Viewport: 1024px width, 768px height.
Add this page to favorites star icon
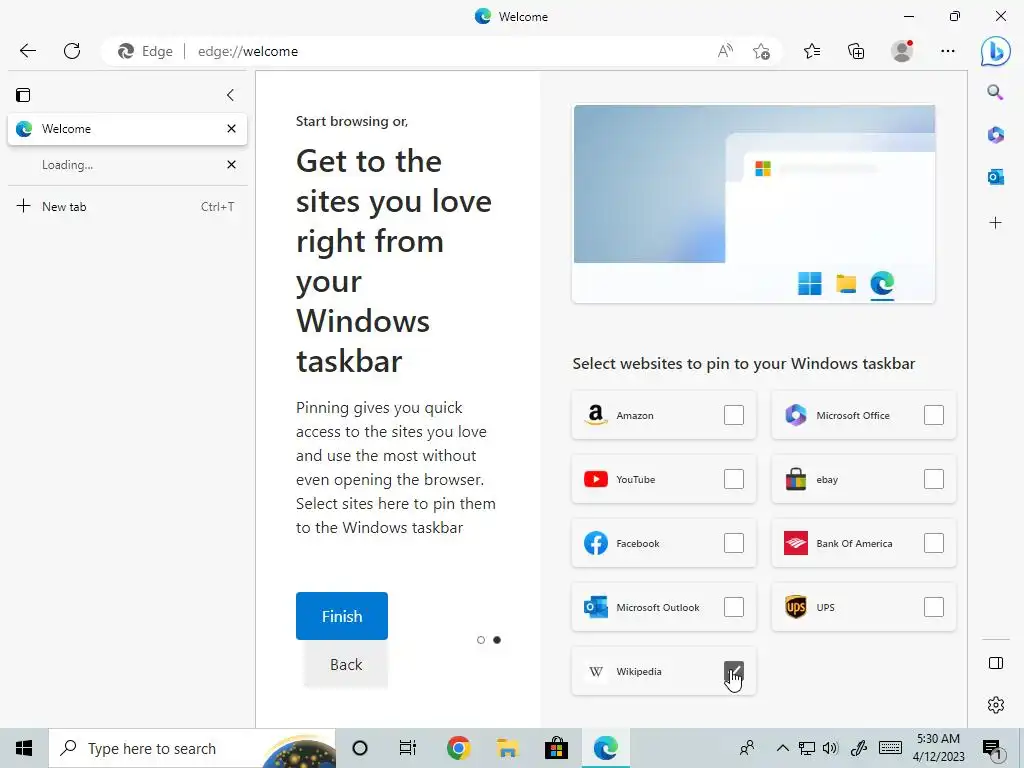[761, 51]
